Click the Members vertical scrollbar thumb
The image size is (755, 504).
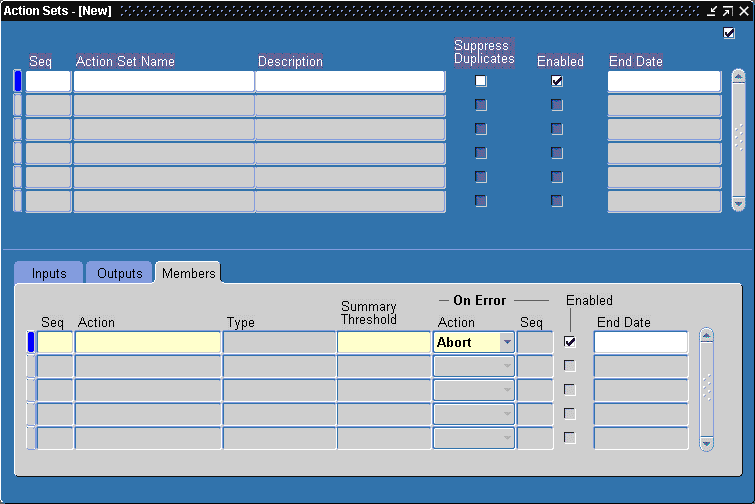(706, 389)
